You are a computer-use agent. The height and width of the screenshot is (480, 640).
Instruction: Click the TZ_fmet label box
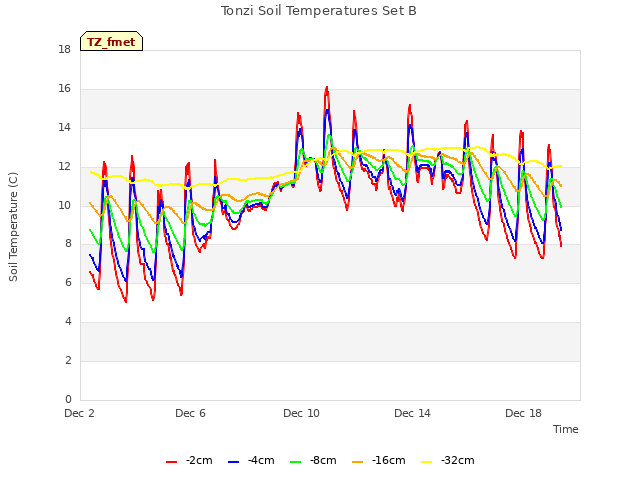[111, 41]
